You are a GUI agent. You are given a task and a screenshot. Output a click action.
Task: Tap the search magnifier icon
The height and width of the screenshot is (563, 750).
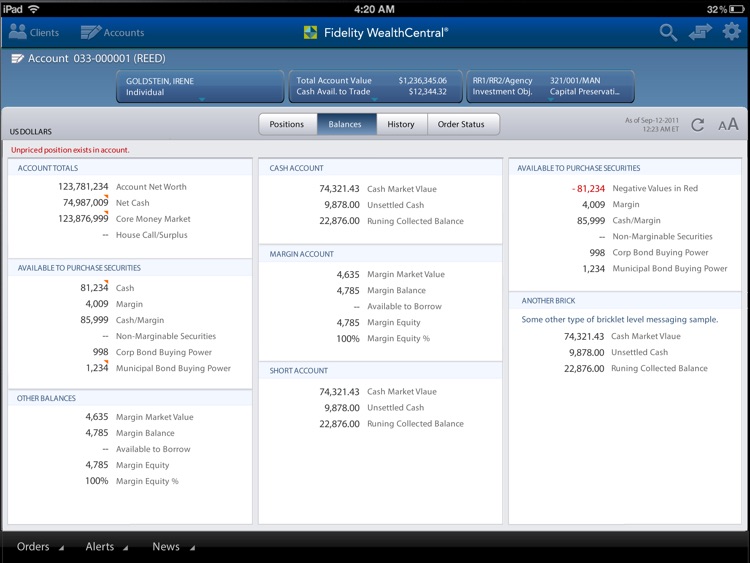point(668,33)
